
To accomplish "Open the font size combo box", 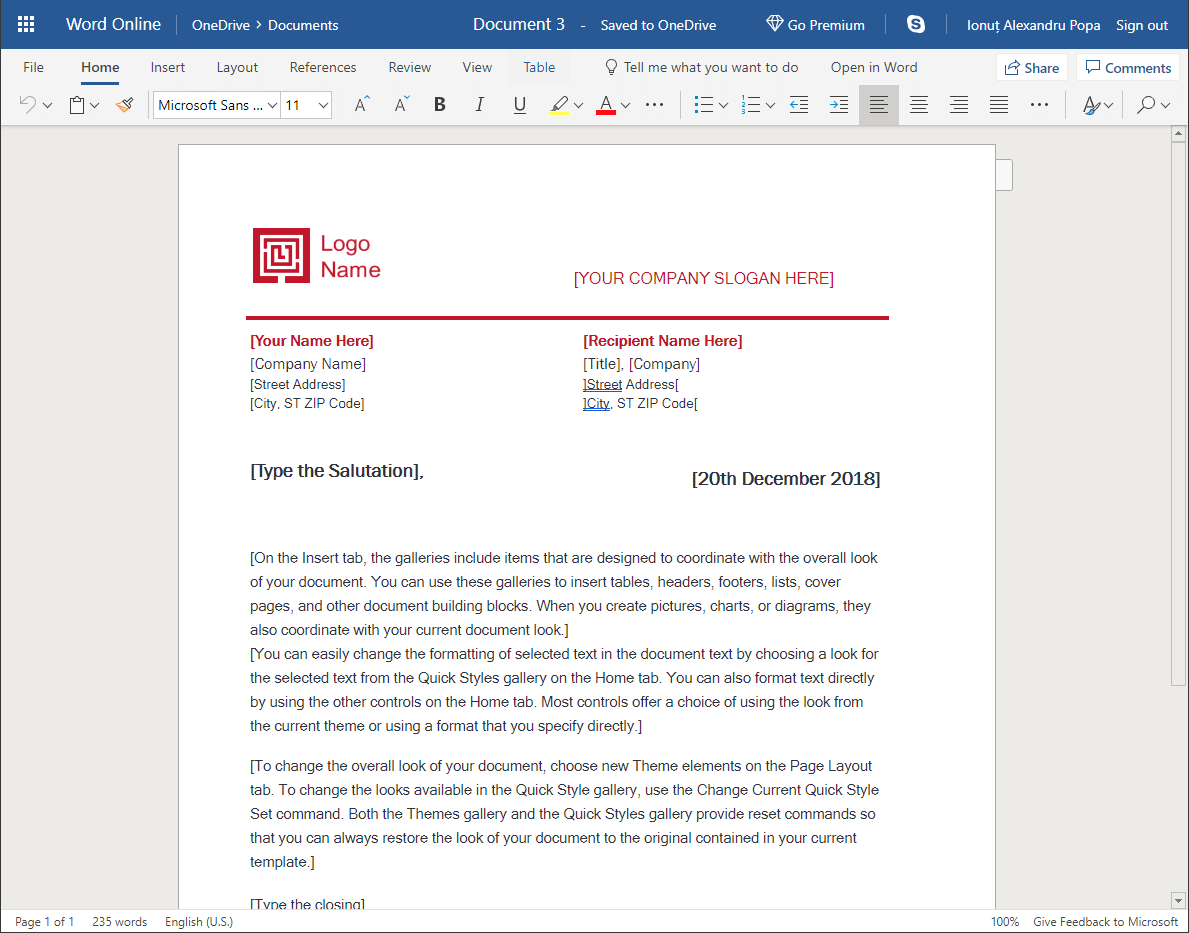I will 306,105.
